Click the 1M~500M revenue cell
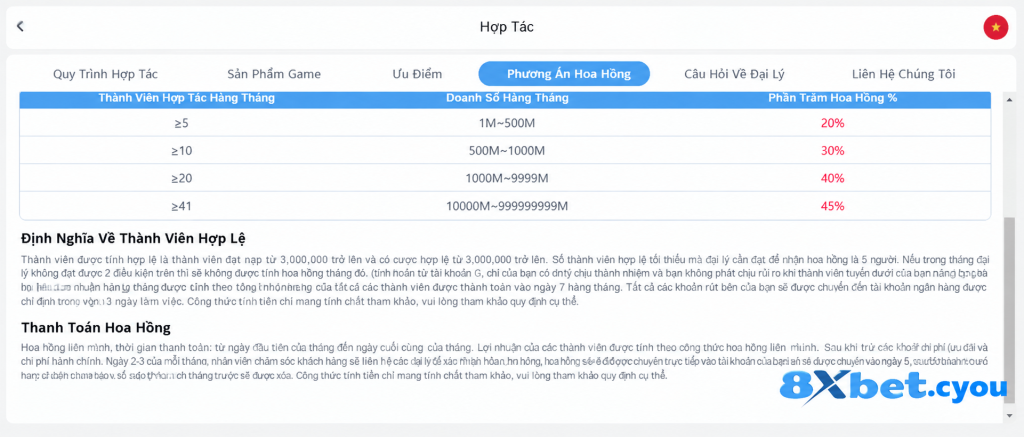 (x=507, y=123)
